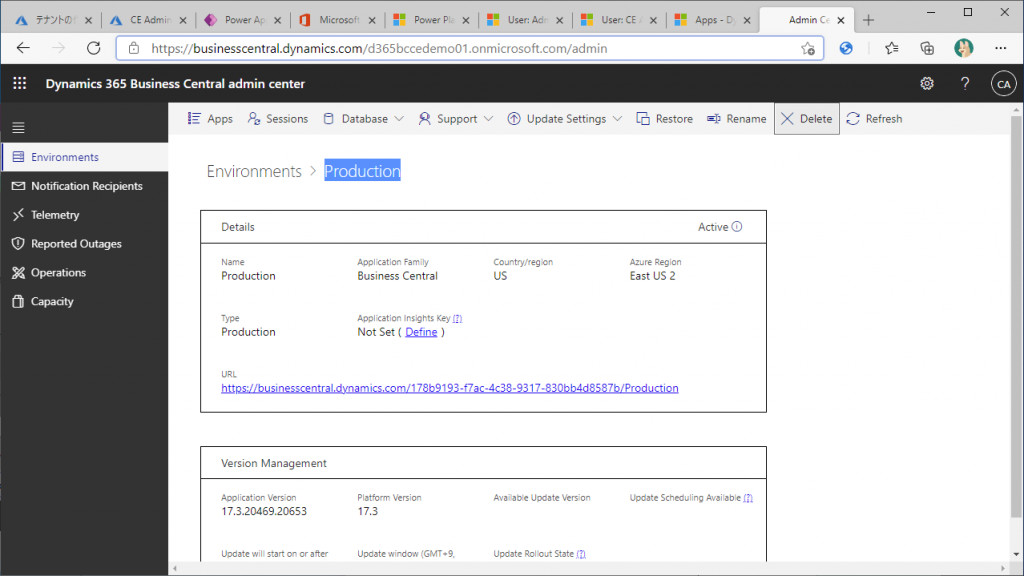
Task: Click the Dynamics 365 Business Central admin center title
Action: [175, 84]
